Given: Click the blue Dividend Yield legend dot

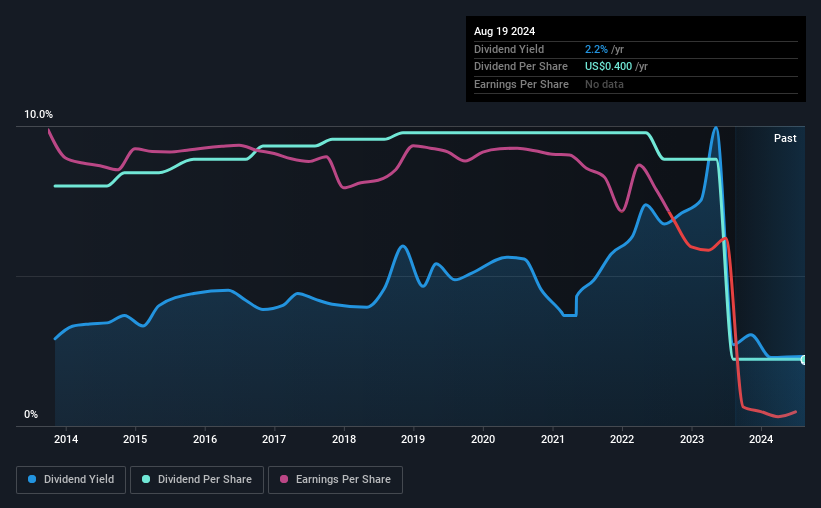Looking at the screenshot, I should (x=32, y=479).
